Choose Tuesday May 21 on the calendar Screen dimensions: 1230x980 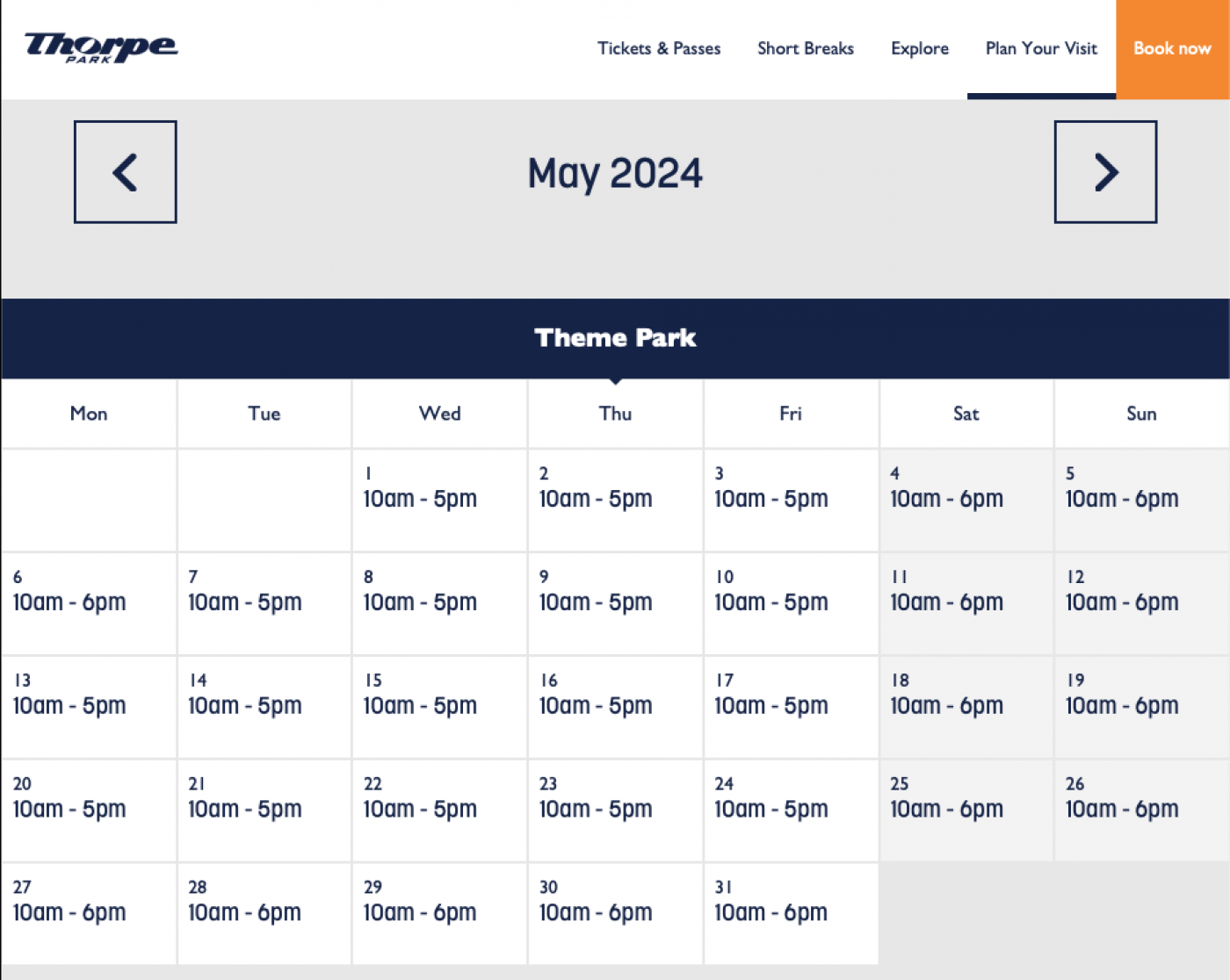point(264,811)
